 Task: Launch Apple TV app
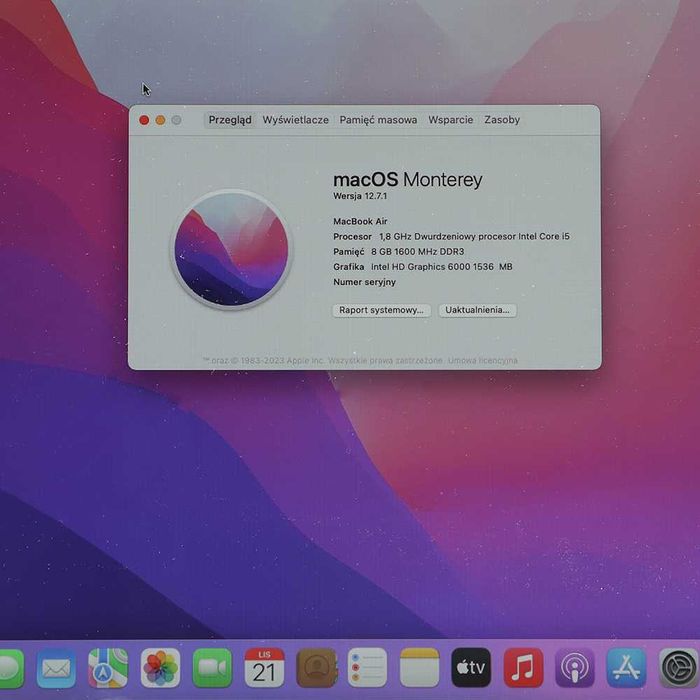pyautogui.click(x=471, y=668)
